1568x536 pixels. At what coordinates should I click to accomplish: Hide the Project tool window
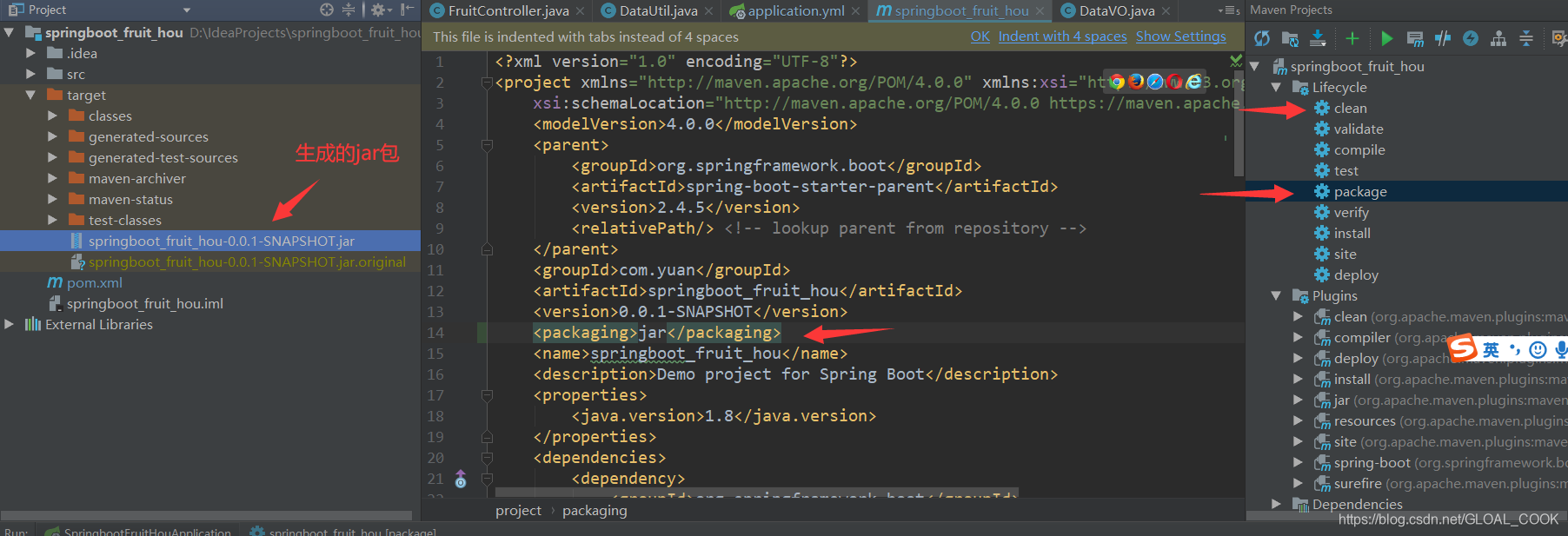tap(407, 10)
